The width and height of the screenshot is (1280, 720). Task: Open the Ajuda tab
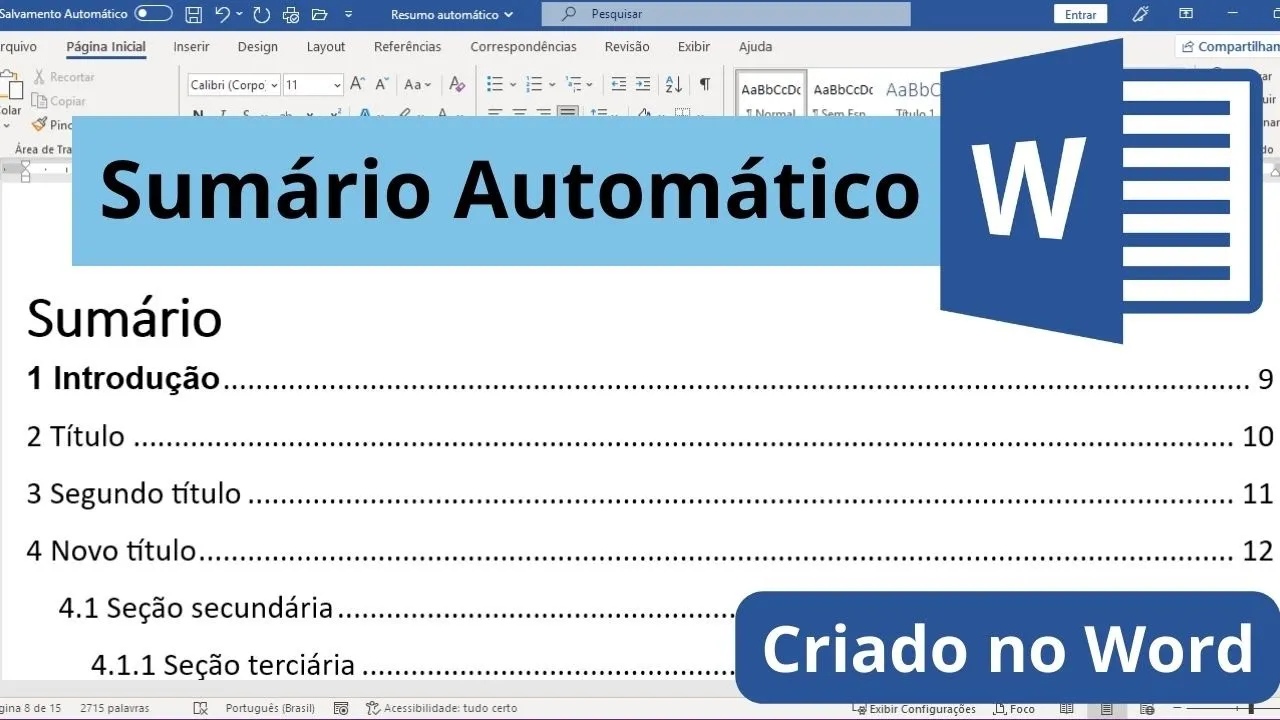pos(755,46)
